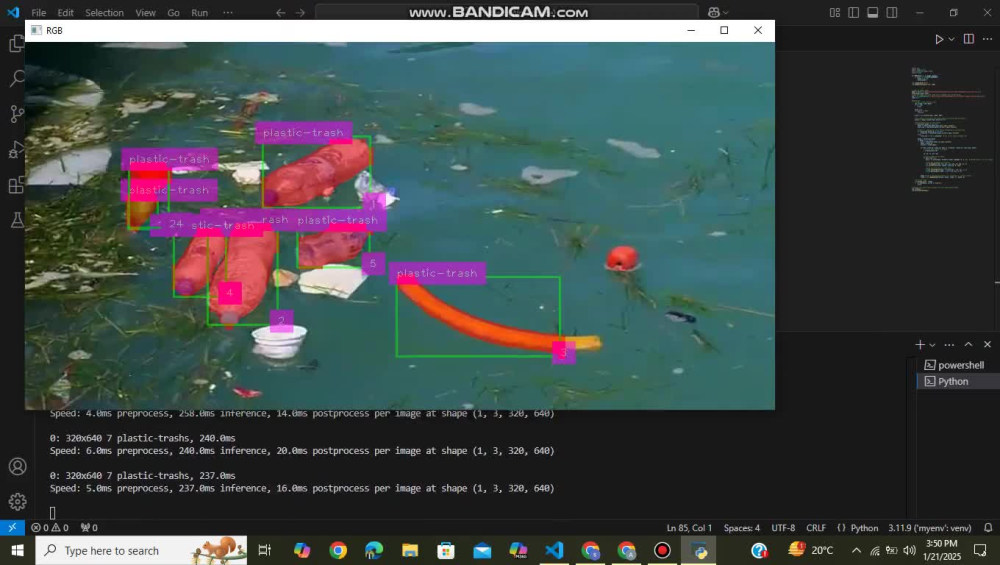Close the terminal panel
Screen dimensions: 1000x565
click(x=987, y=344)
